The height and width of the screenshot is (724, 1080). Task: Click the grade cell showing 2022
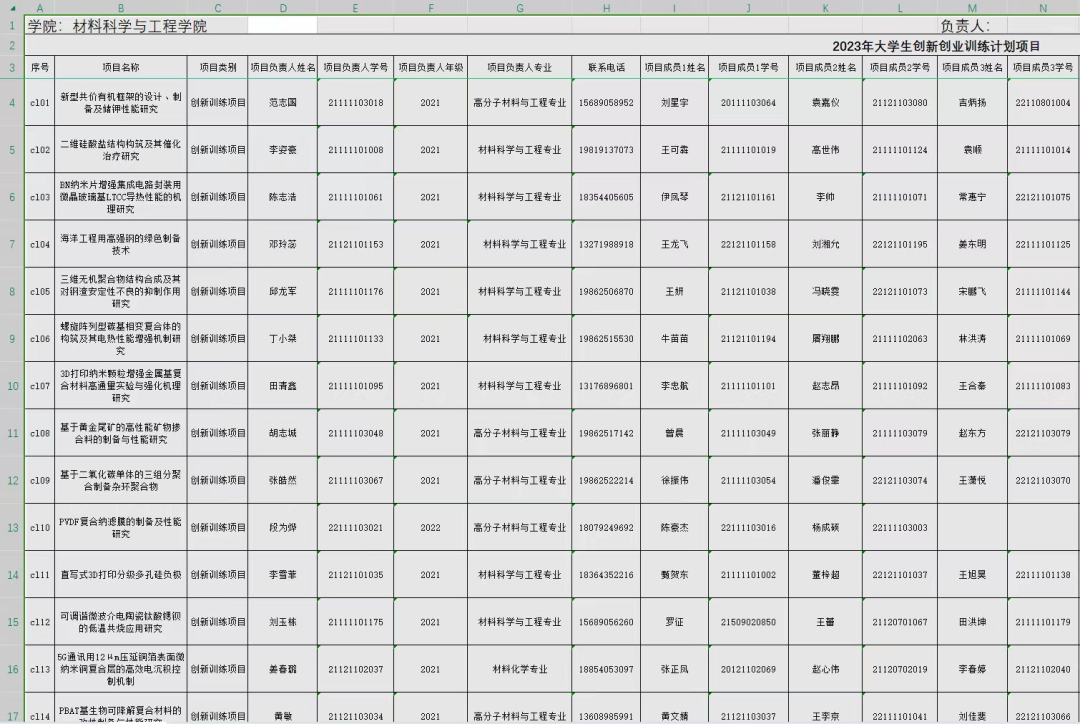point(430,528)
